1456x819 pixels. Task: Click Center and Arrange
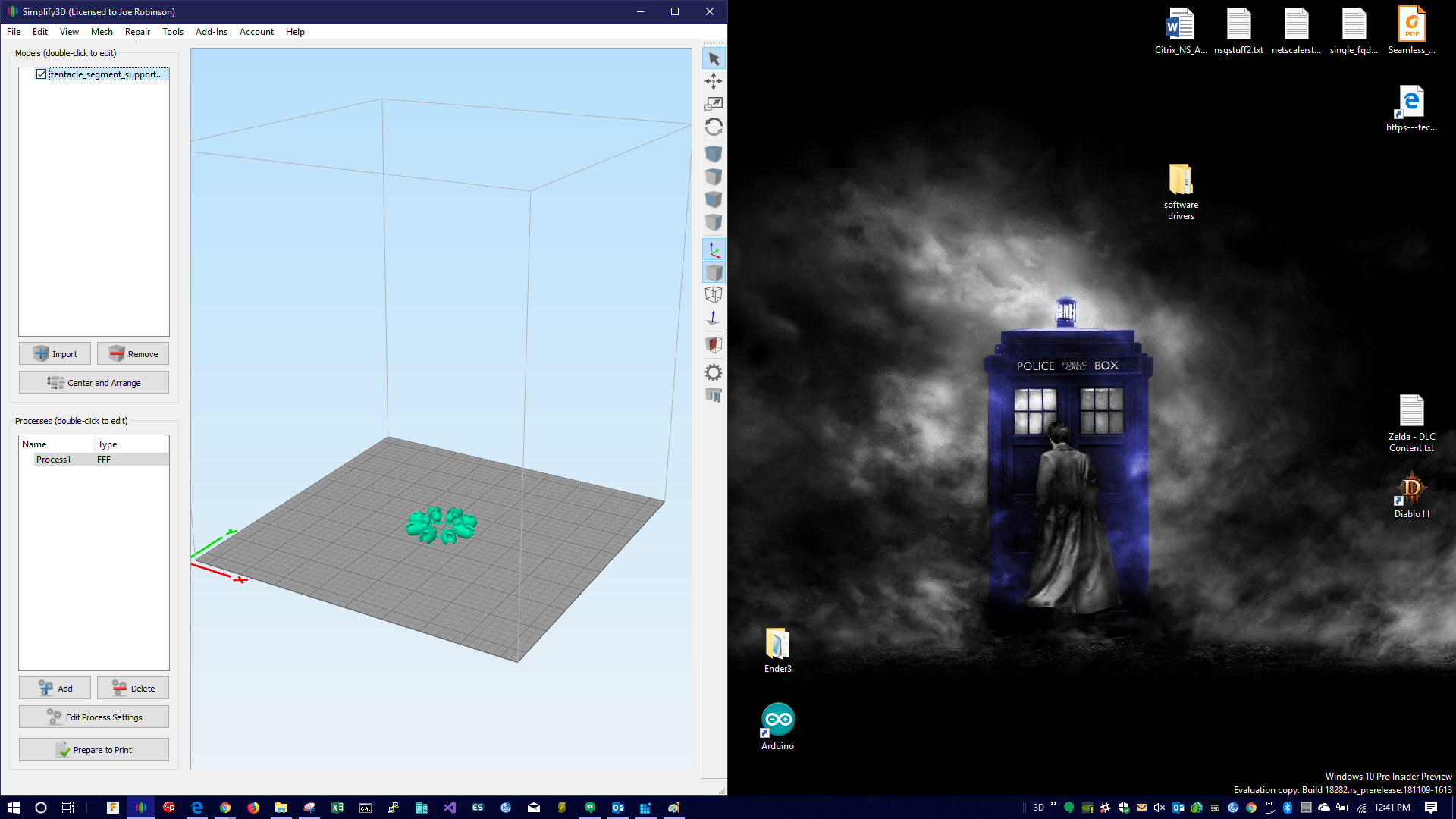click(94, 383)
